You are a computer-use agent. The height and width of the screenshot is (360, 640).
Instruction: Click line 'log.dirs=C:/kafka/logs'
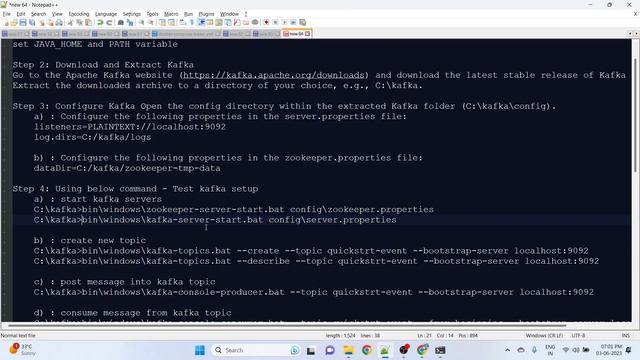click(92, 137)
